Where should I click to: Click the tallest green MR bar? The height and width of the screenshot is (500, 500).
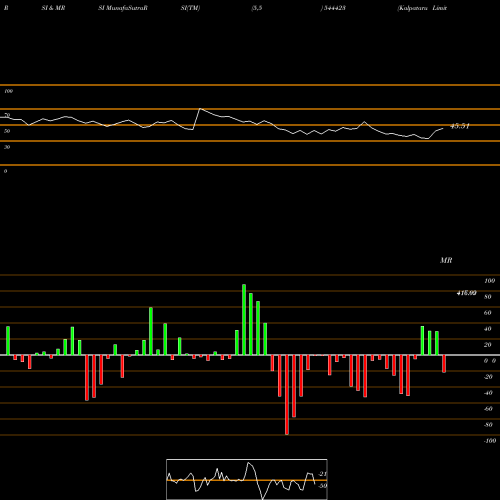[244, 320]
